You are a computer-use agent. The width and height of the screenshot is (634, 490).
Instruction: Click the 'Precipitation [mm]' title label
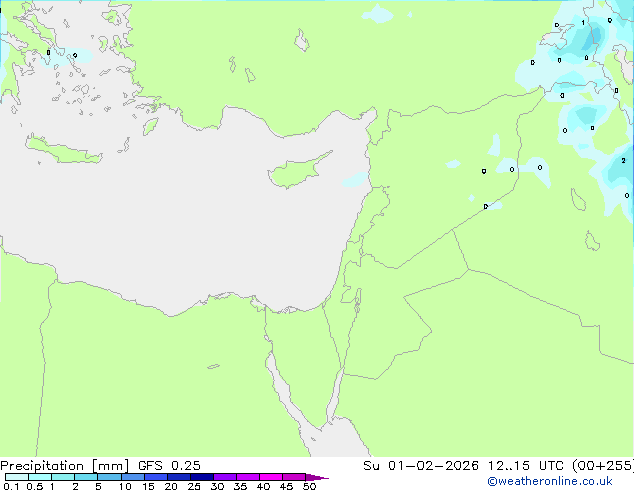click(64, 466)
